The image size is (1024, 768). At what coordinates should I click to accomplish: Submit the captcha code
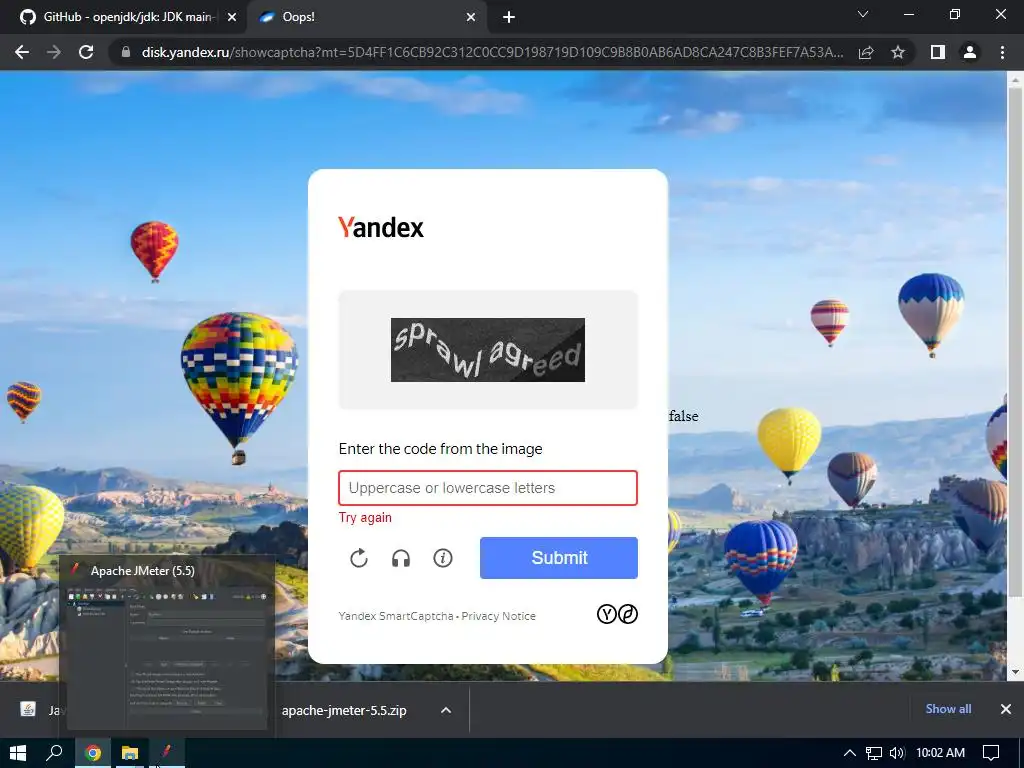558,558
